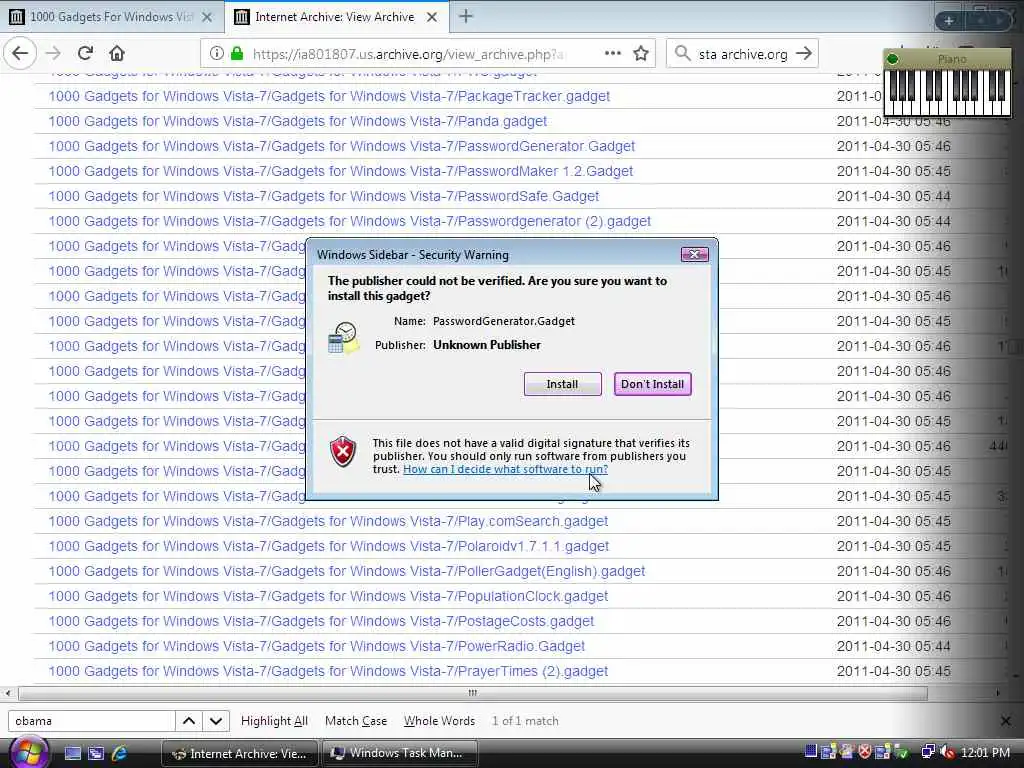Reload the current archive page
The height and width of the screenshot is (768, 1024).
(86, 54)
